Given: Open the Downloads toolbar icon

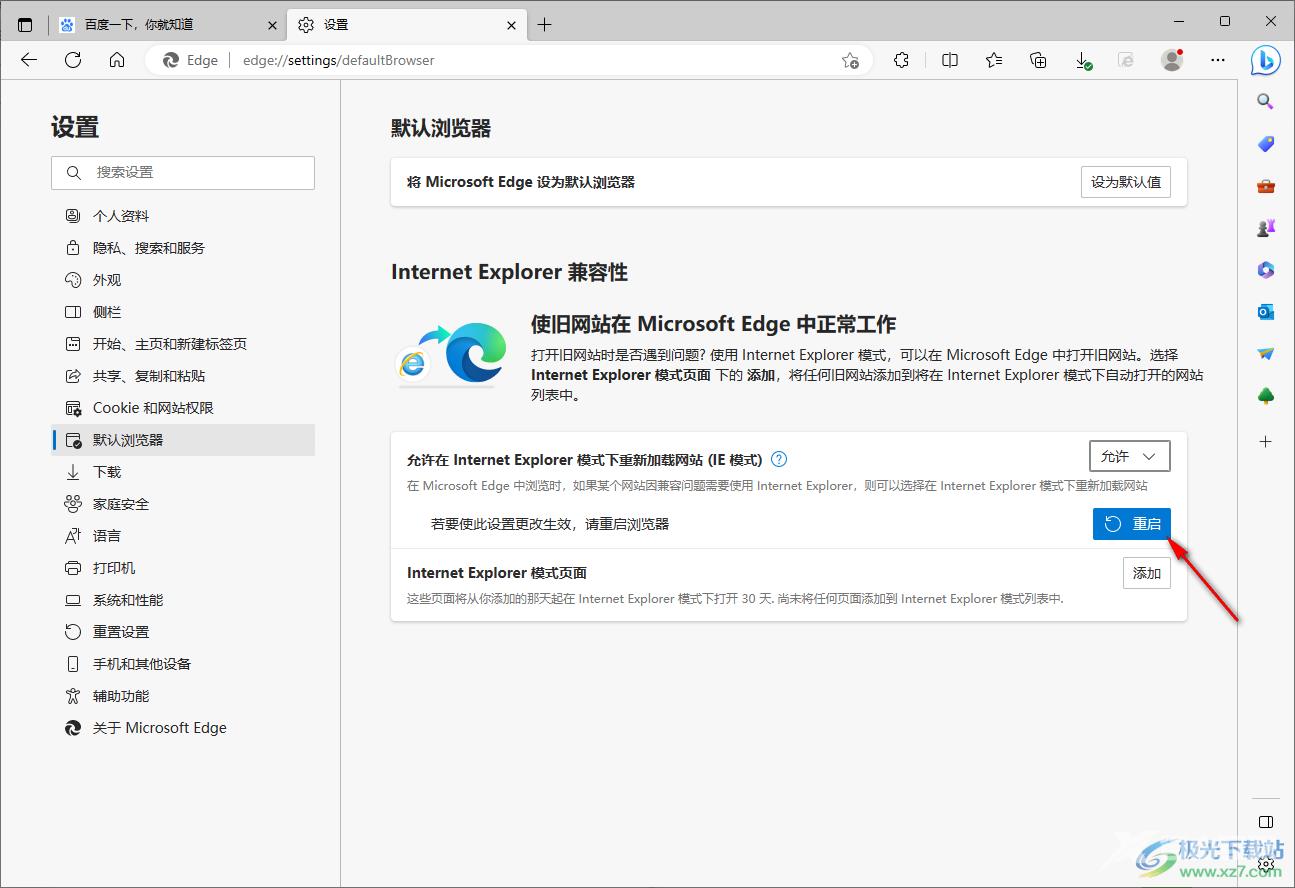Looking at the screenshot, I should tap(1083, 60).
